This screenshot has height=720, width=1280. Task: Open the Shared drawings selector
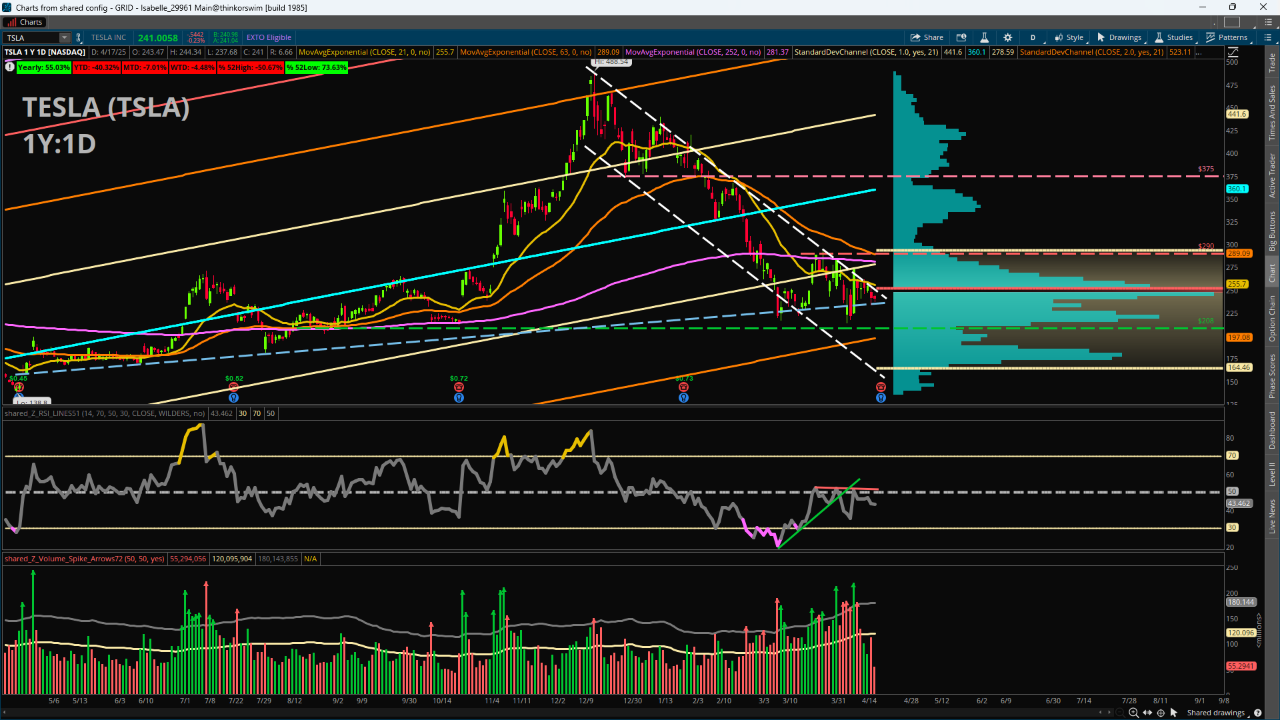[x=1219, y=713]
